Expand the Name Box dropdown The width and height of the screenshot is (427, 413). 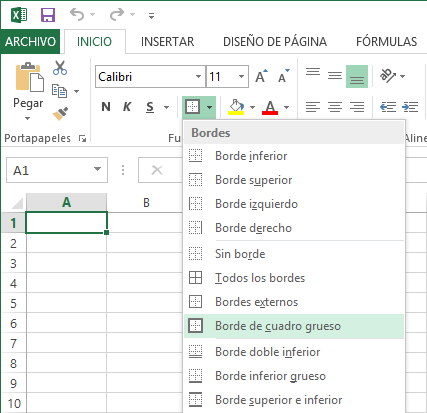point(97,170)
